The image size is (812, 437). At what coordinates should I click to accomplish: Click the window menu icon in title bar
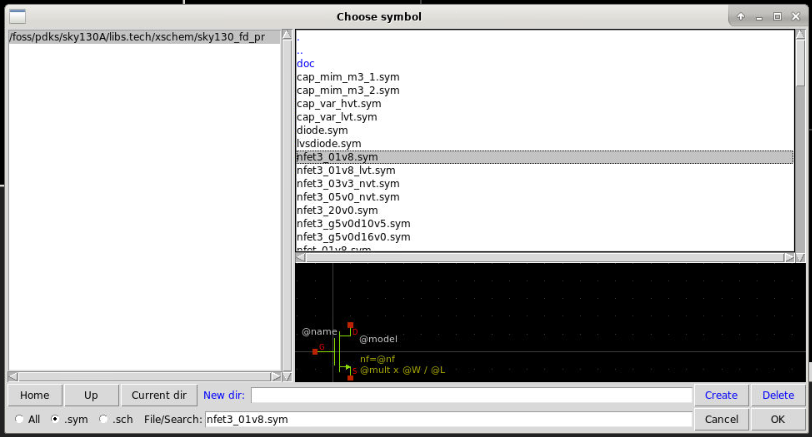[x=18, y=17]
